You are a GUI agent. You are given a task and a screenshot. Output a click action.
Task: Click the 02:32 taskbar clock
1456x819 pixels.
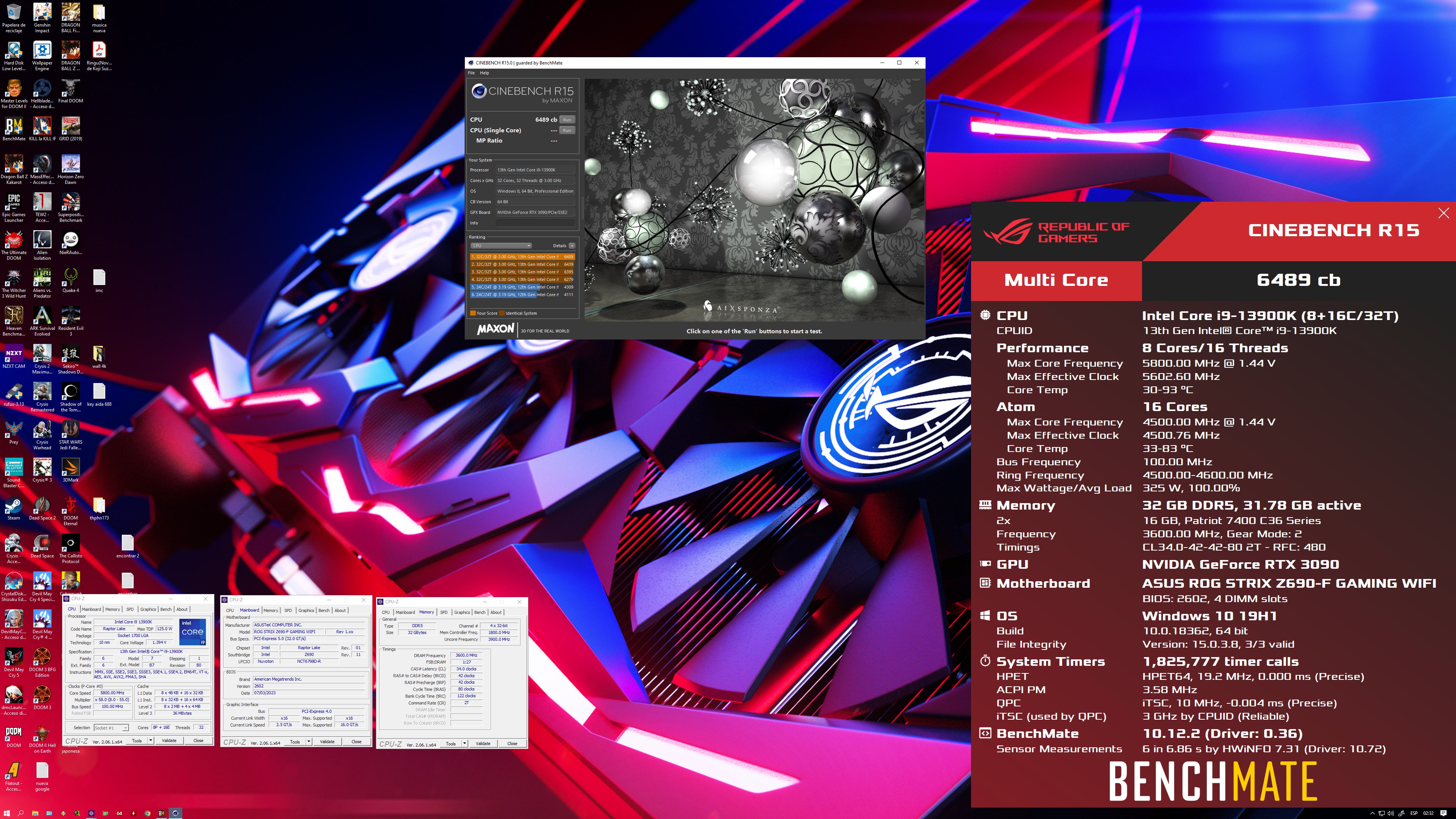1428,813
